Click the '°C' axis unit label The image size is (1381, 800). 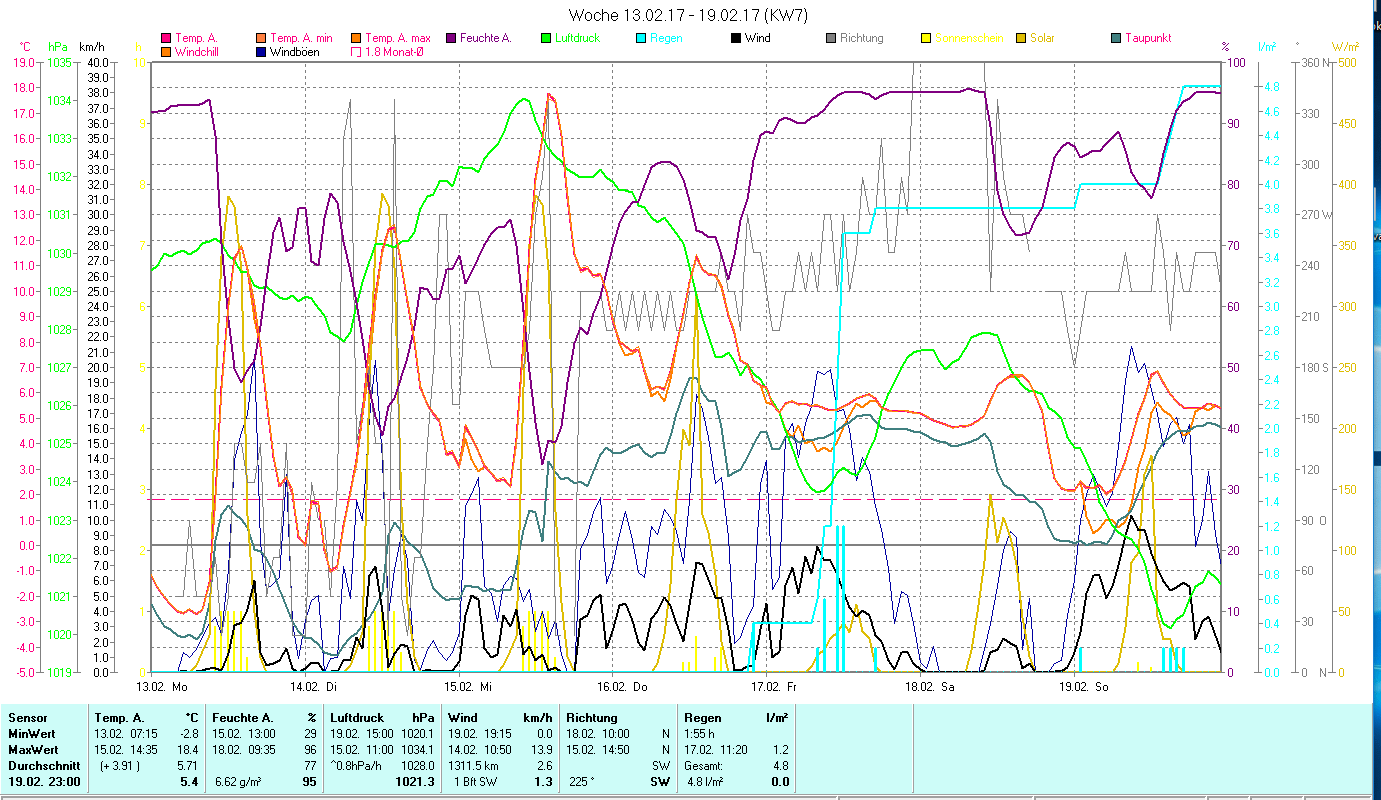[25, 46]
